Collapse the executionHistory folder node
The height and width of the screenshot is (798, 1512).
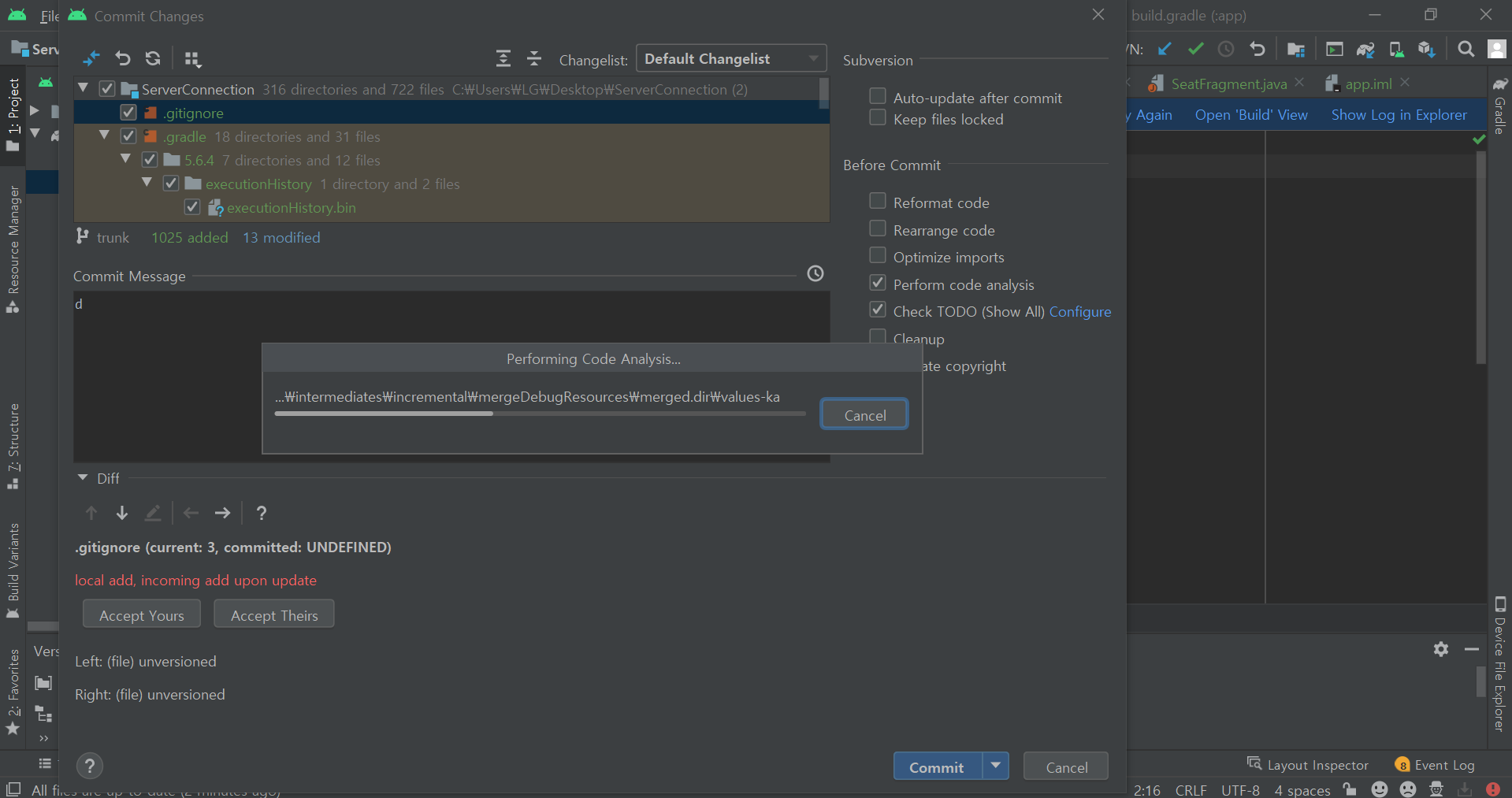click(x=147, y=183)
